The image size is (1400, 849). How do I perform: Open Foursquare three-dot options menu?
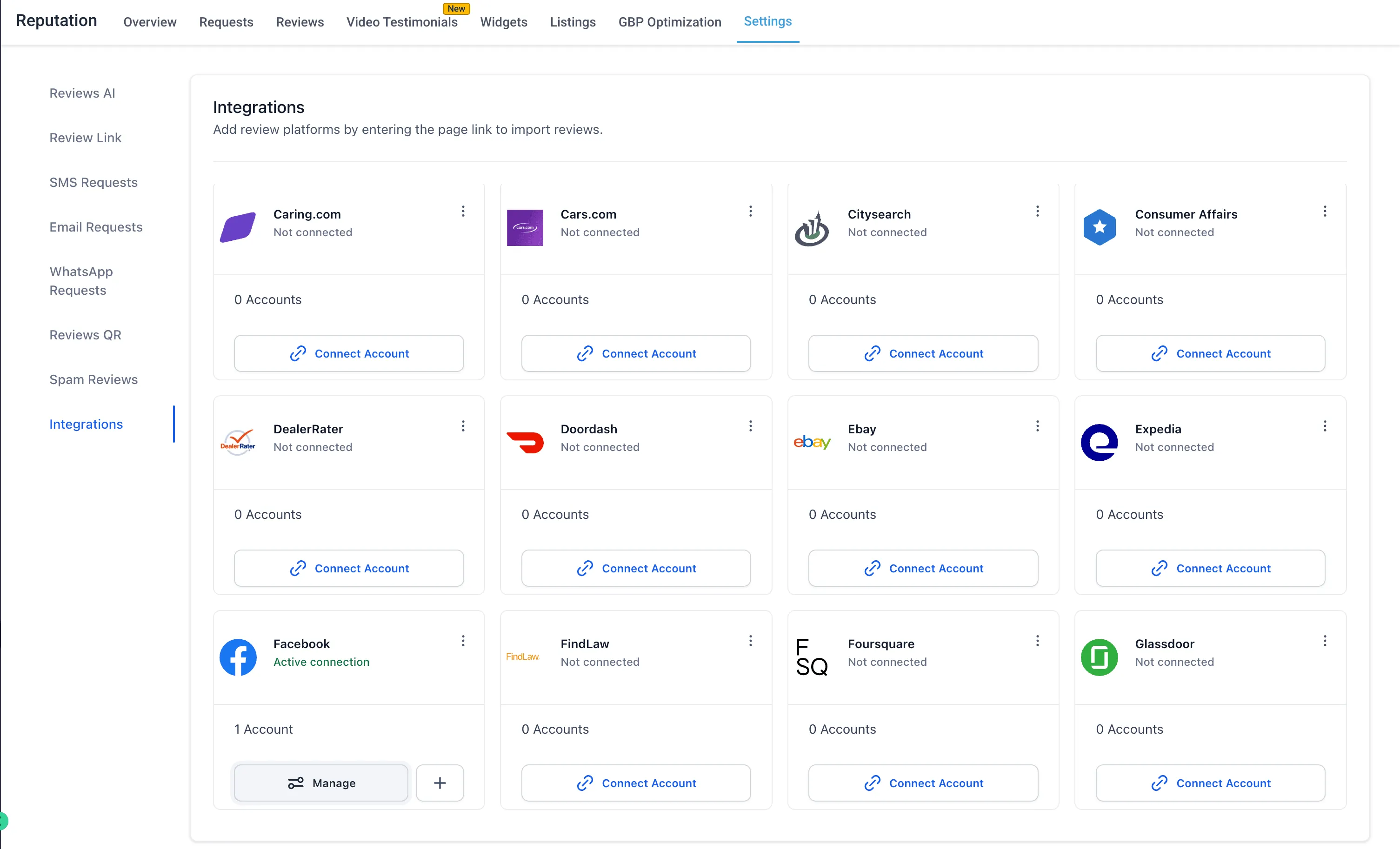click(1037, 641)
